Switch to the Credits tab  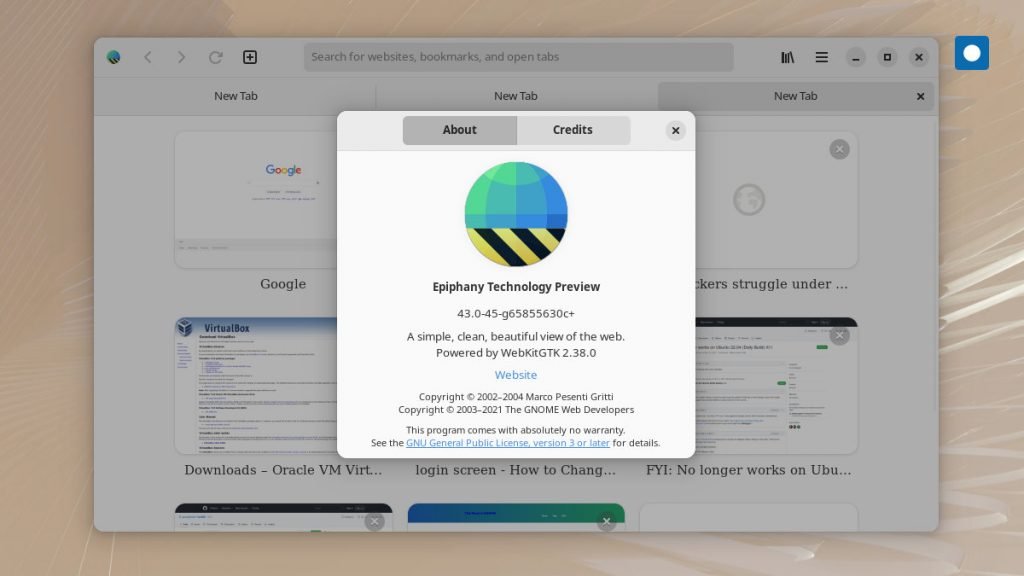tap(573, 130)
